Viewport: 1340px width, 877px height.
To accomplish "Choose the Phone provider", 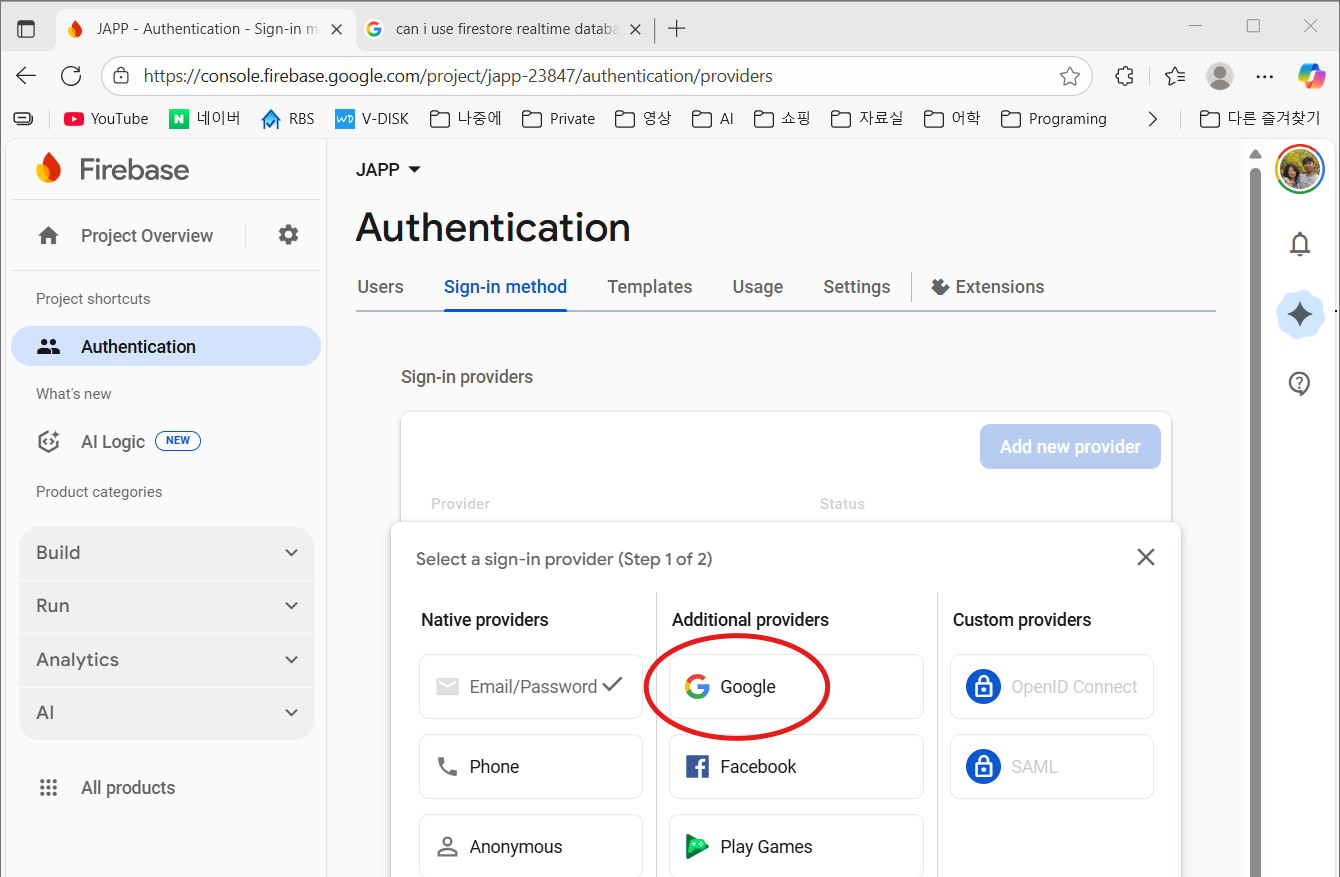I will point(531,767).
